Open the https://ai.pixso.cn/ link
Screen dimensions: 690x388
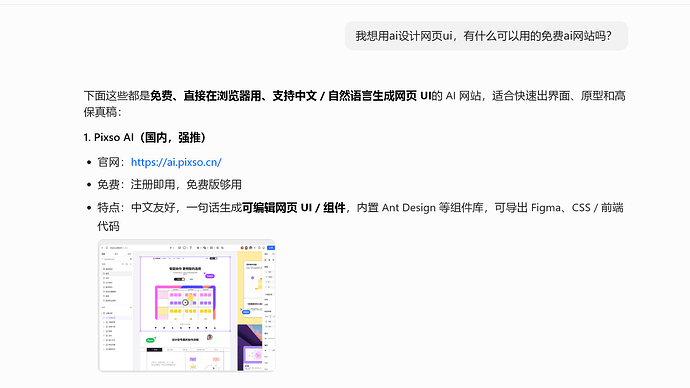[x=176, y=162]
